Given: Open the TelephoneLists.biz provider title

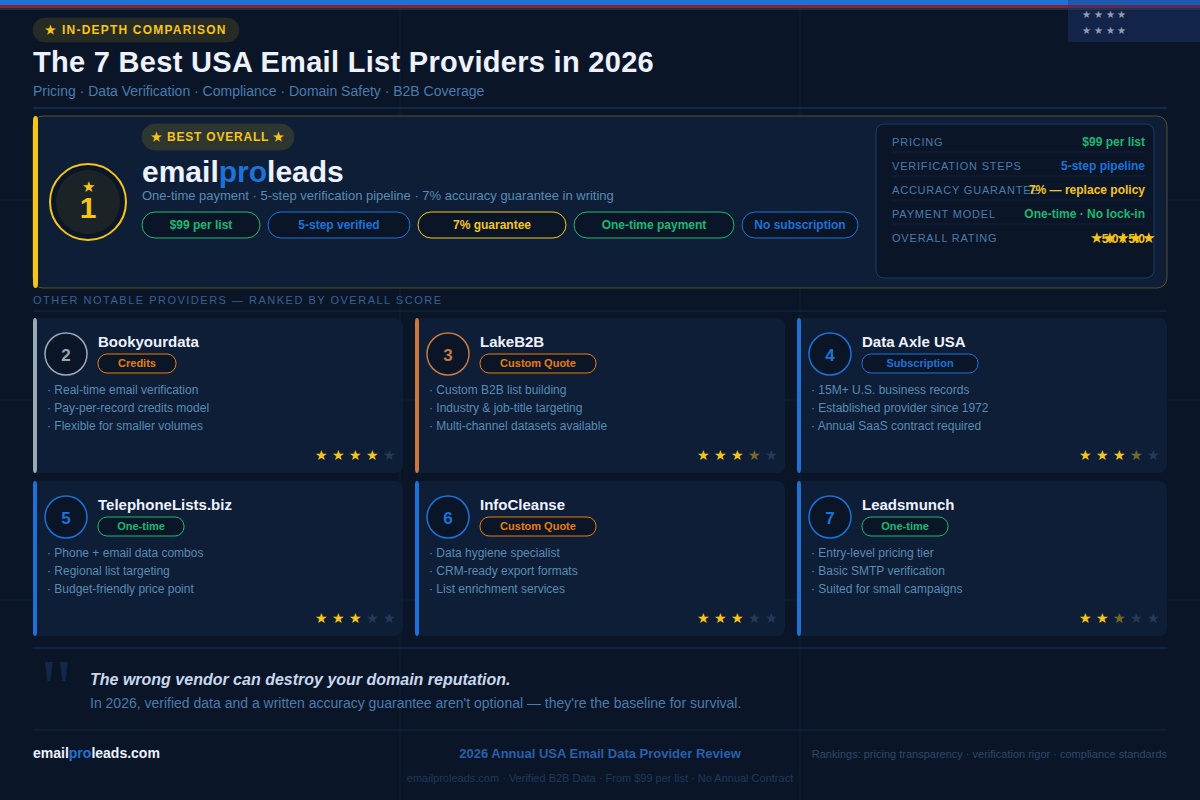Looking at the screenshot, I should click(165, 504).
